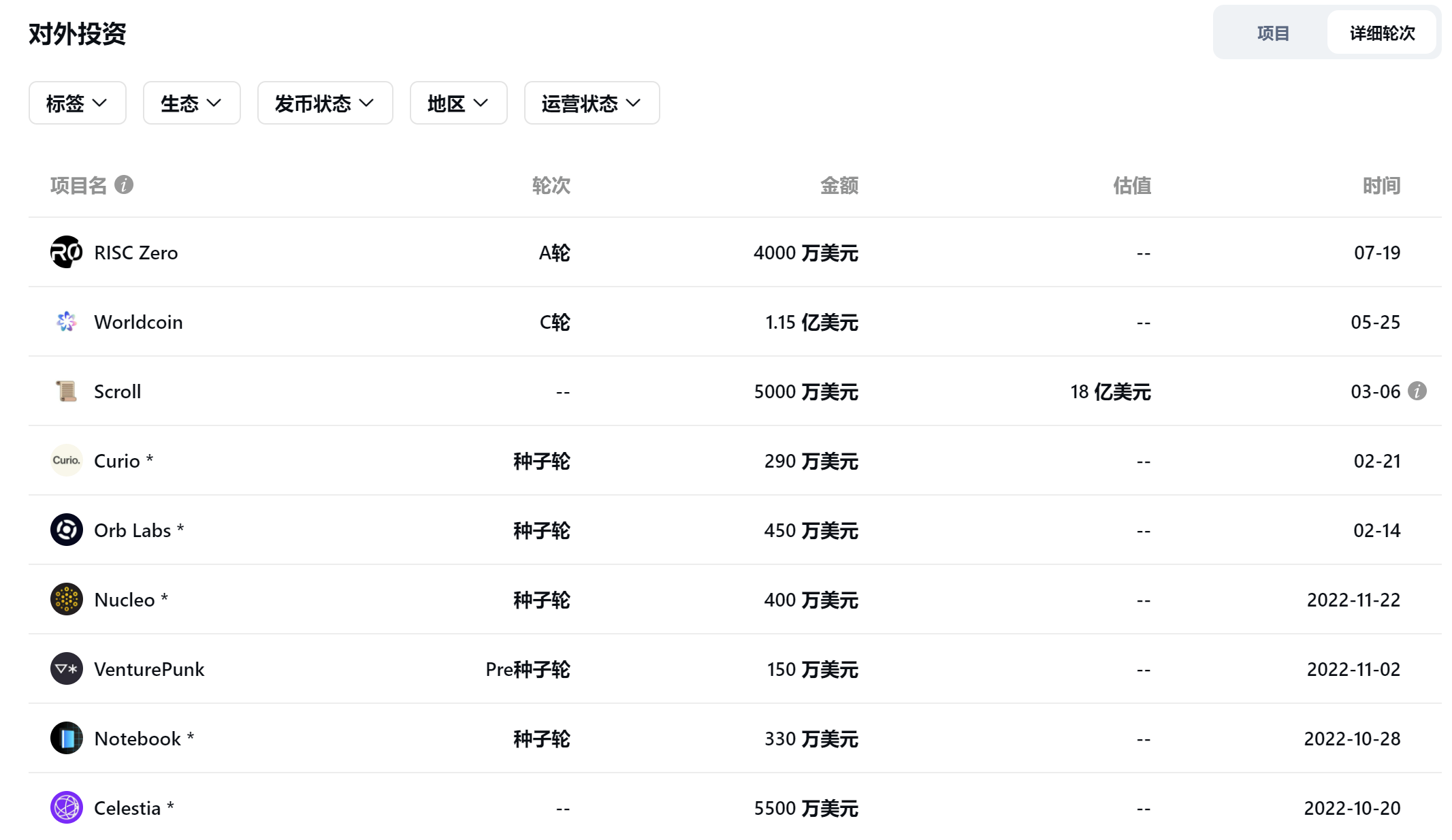Click the 02-14 date cell

tap(1377, 531)
